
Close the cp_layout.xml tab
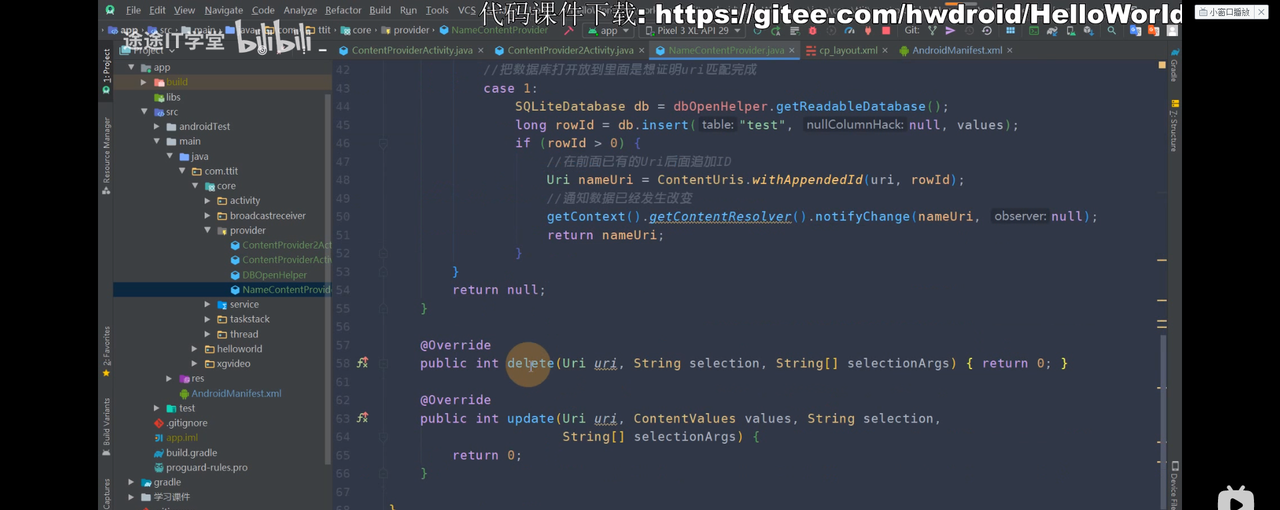[x=887, y=50]
